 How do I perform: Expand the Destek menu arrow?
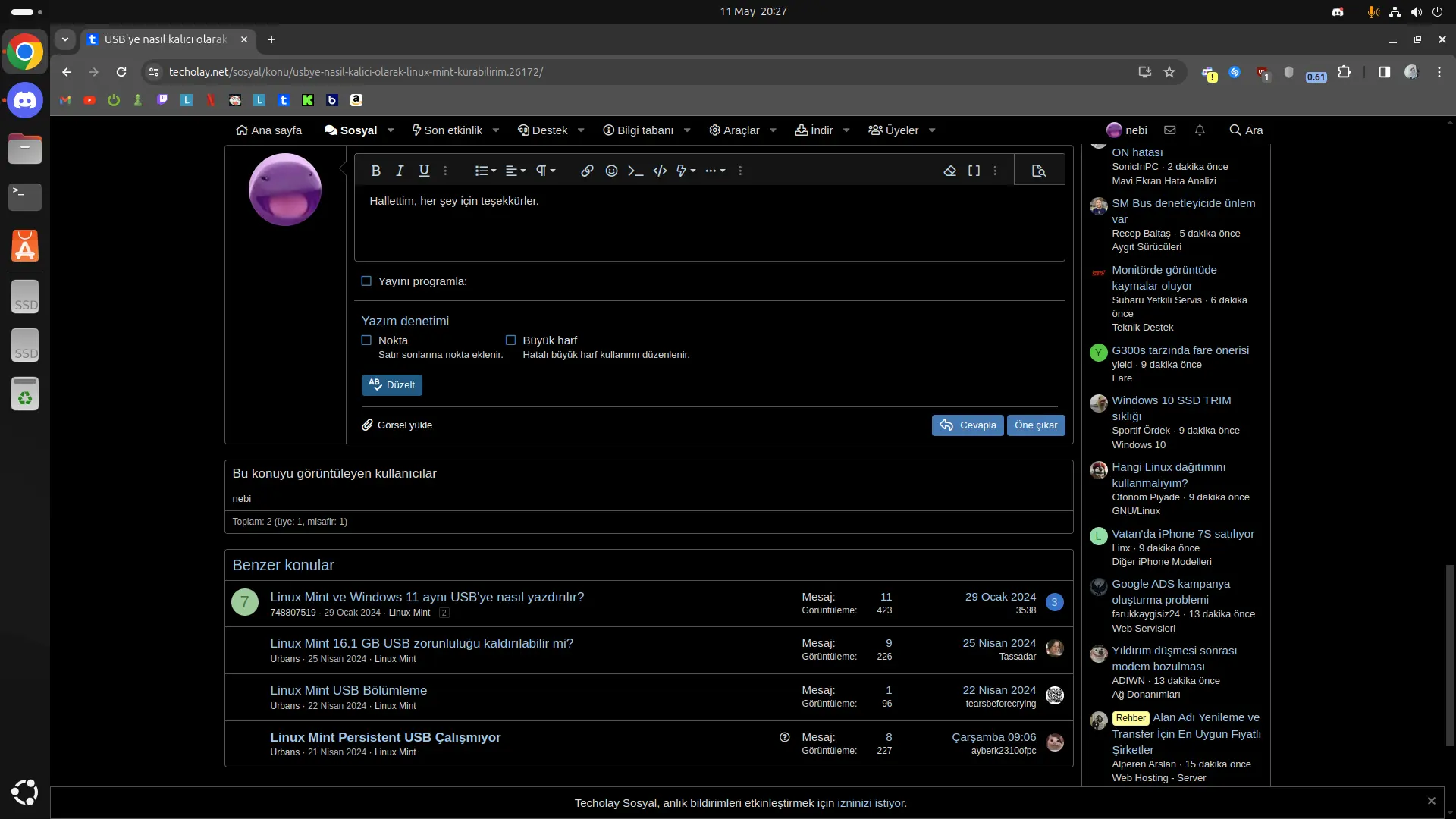(x=581, y=130)
